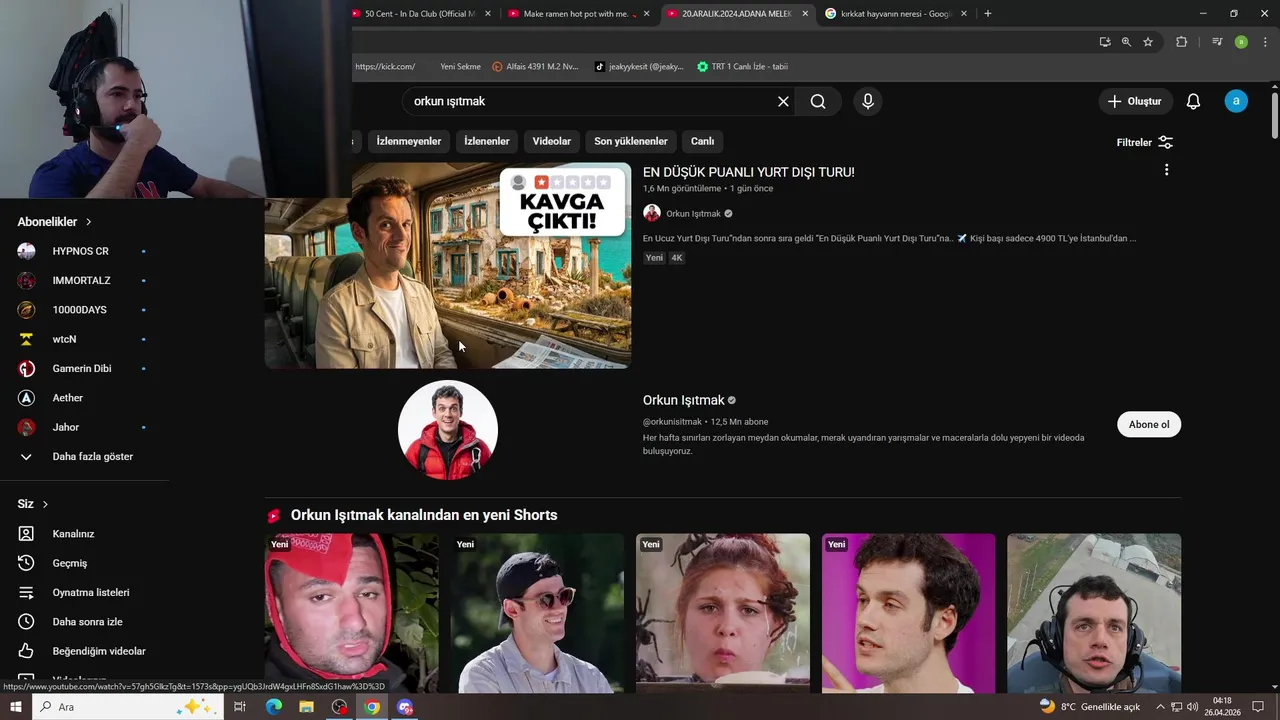The image size is (1280, 720).
Task: Open the Chrome extensions puzzle icon
Action: pyautogui.click(x=1181, y=42)
